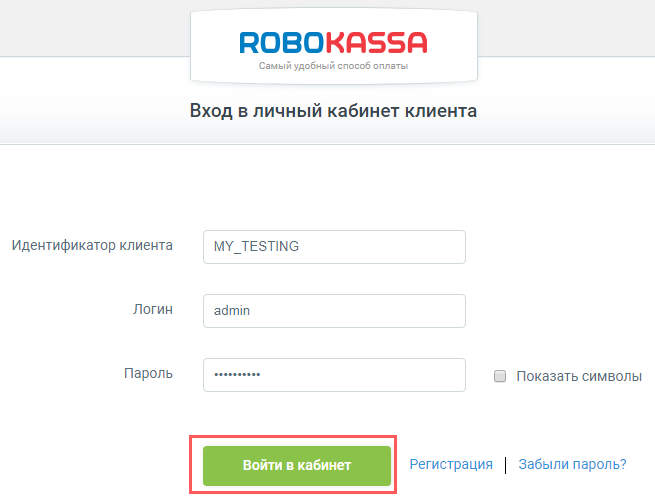Click into the Логин input field

tap(334, 311)
